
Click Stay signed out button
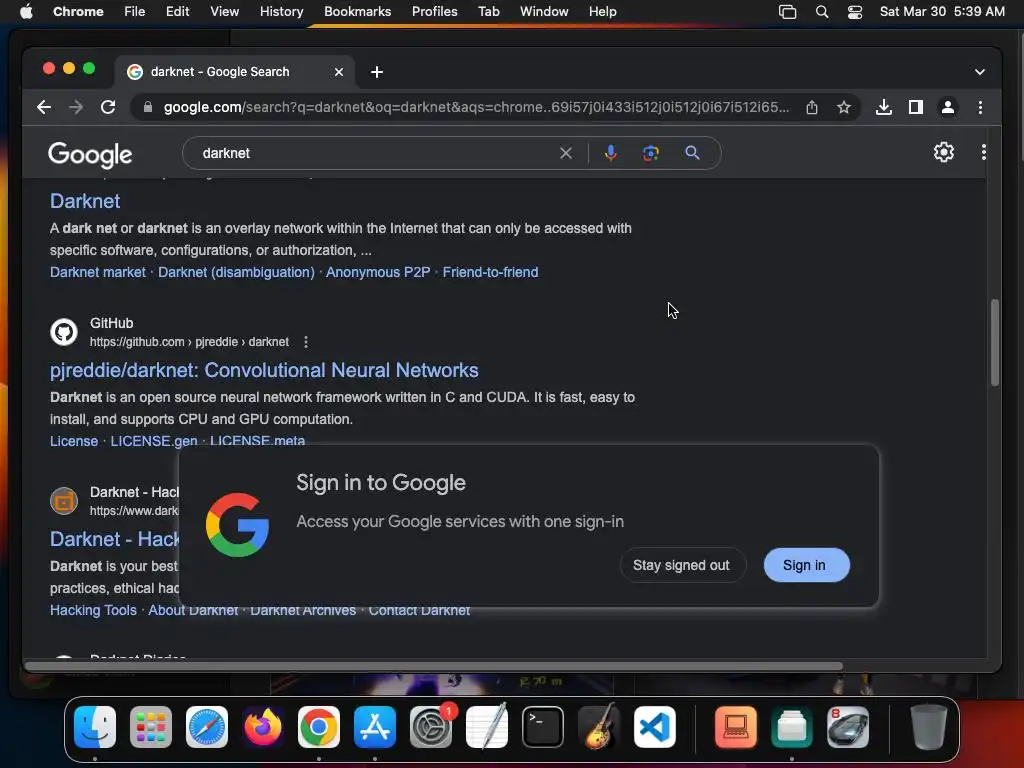(681, 565)
